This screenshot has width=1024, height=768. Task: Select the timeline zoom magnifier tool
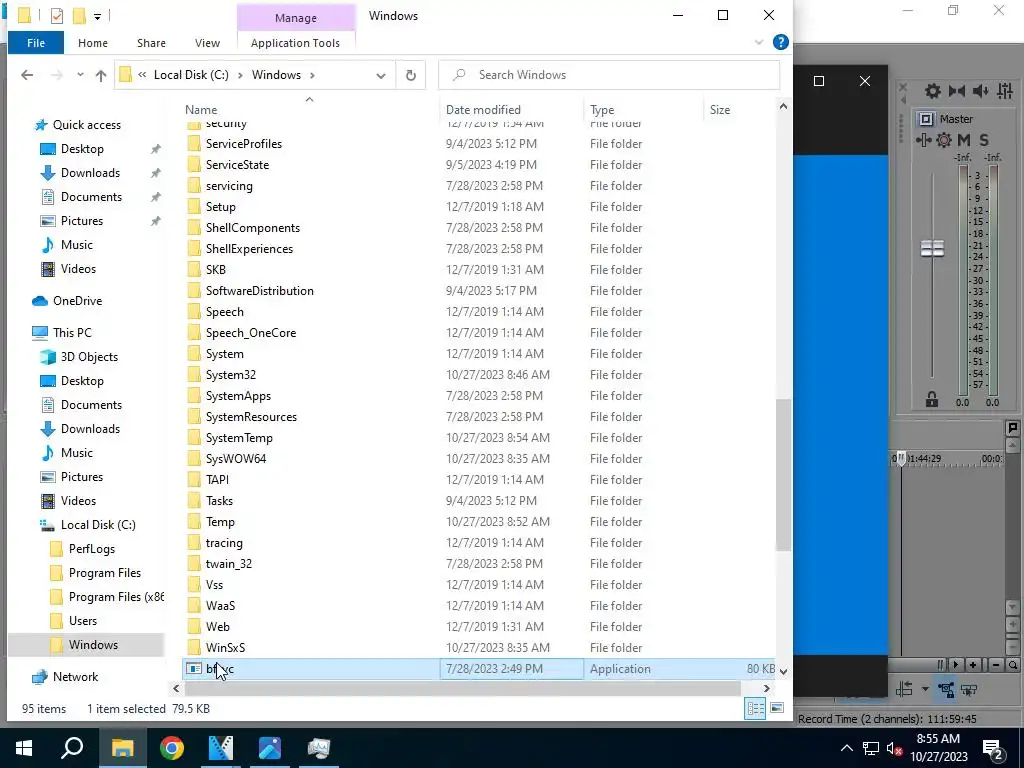click(1013, 665)
